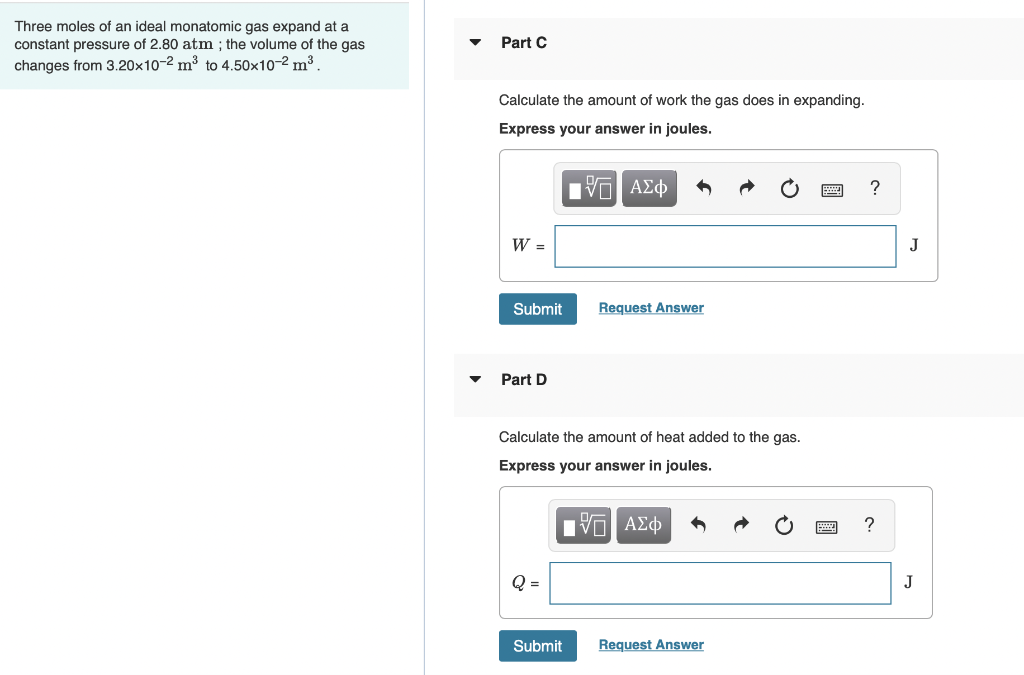This screenshot has width=1024, height=675.
Task: Redo the entry in Part C editor
Action: [746, 188]
